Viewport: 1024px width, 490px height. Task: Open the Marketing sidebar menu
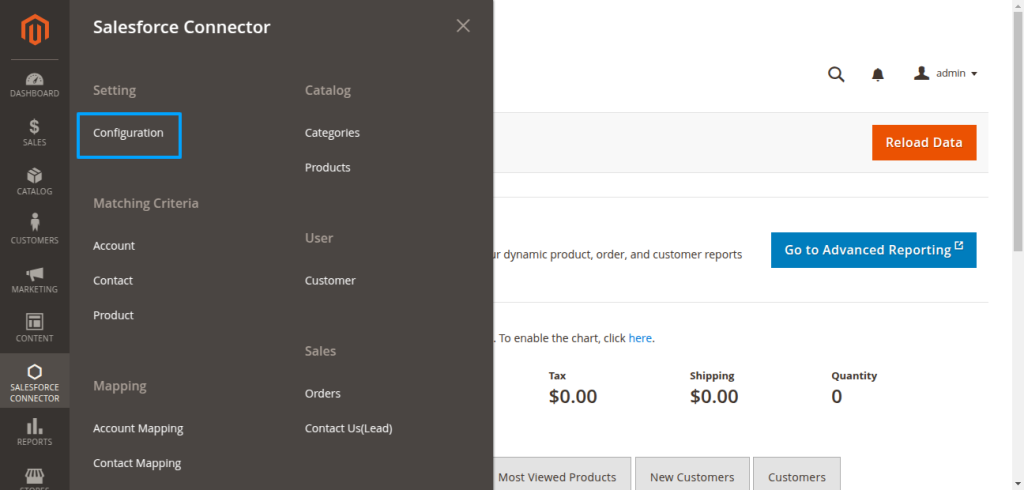35,280
